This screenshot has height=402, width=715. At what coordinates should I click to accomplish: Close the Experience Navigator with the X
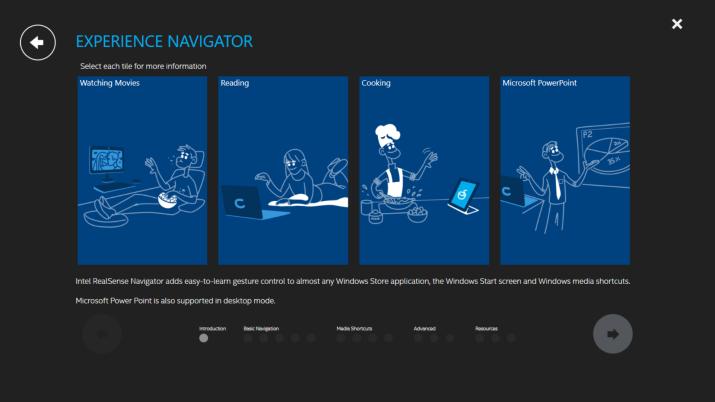point(677,24)
